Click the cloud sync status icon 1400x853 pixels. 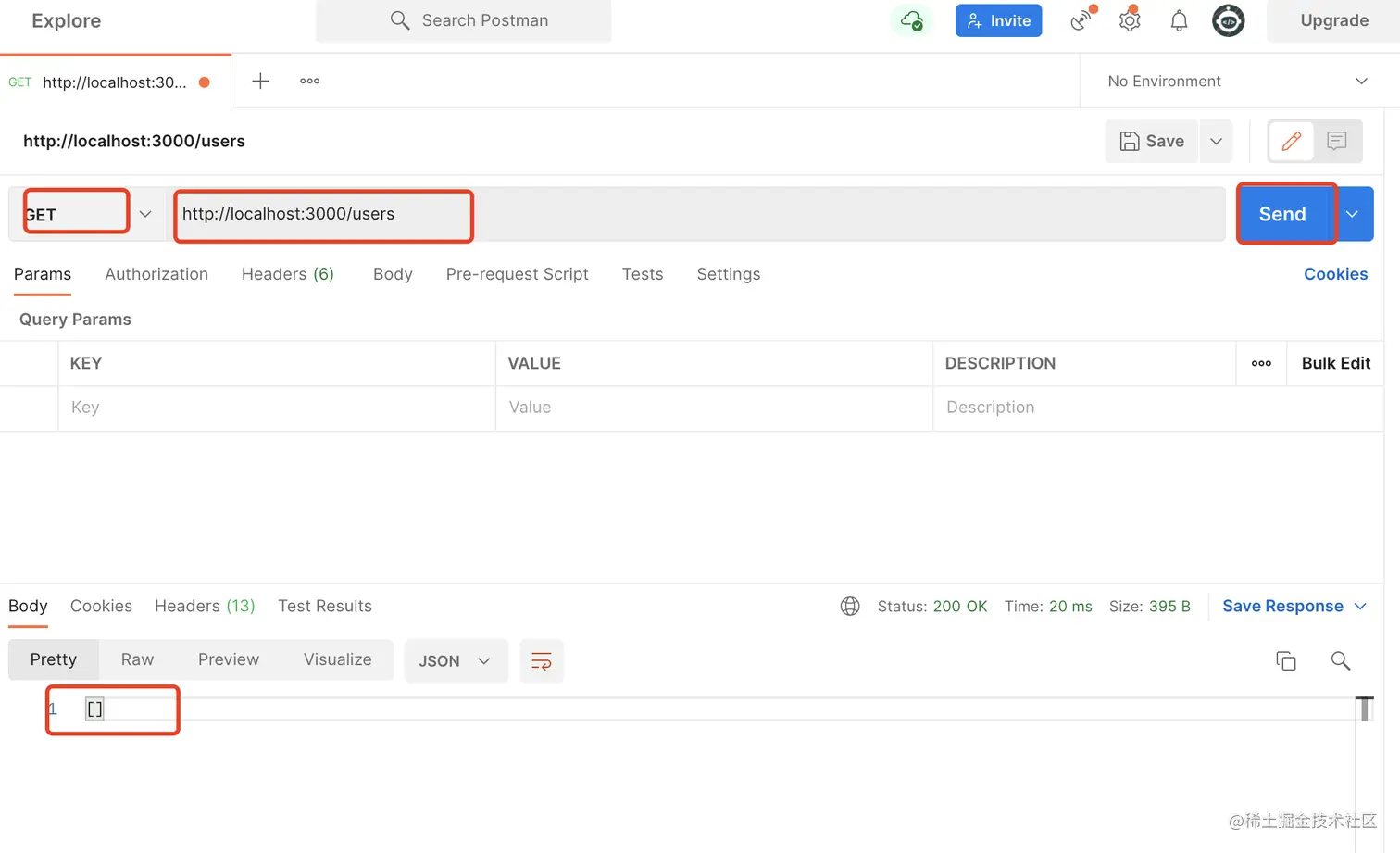pos(912,20)
